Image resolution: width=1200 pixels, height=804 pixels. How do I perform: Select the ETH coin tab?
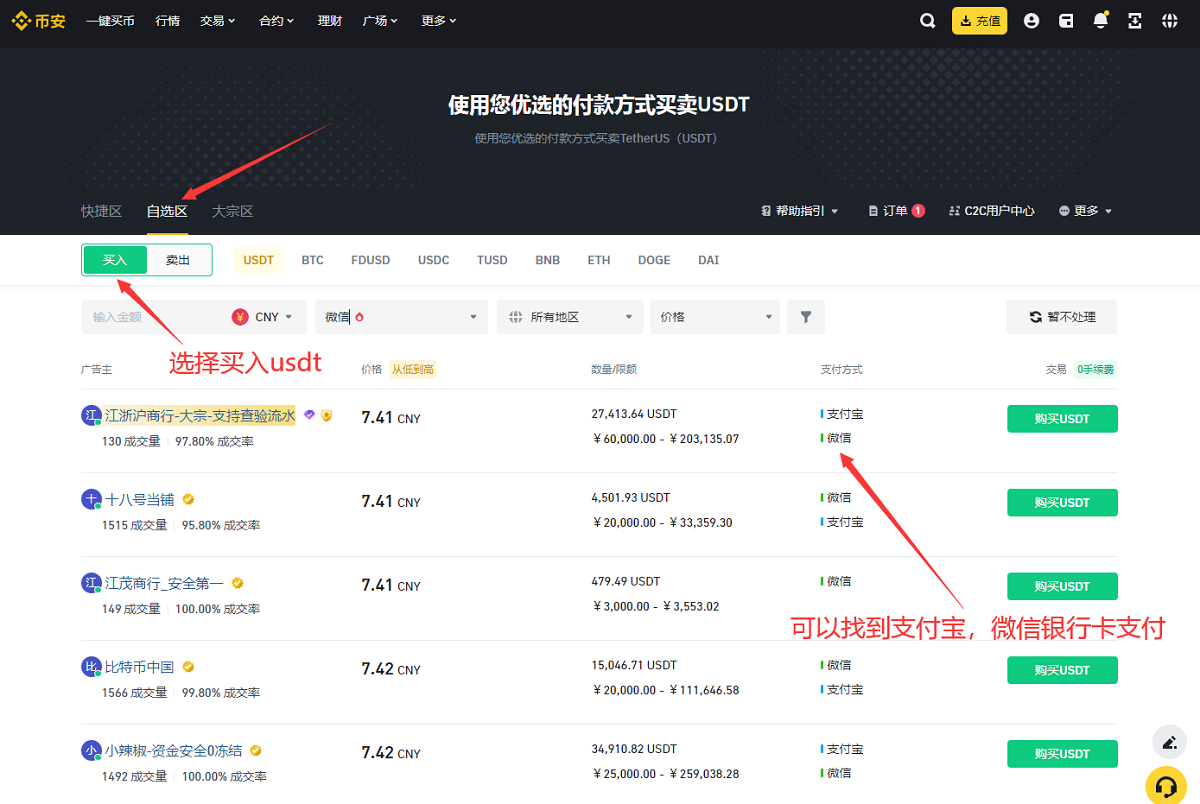(599, 260)
